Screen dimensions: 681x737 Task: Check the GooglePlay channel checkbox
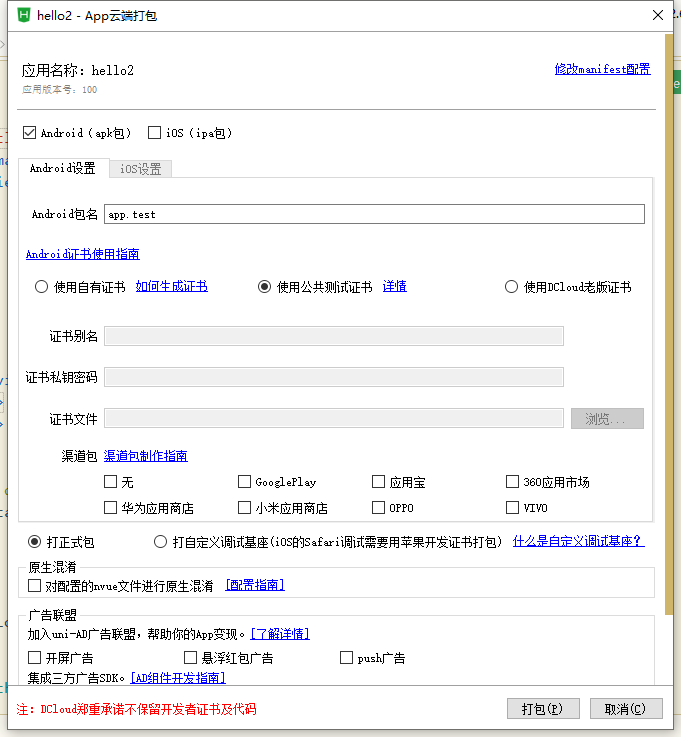click(x=244, y=482)
